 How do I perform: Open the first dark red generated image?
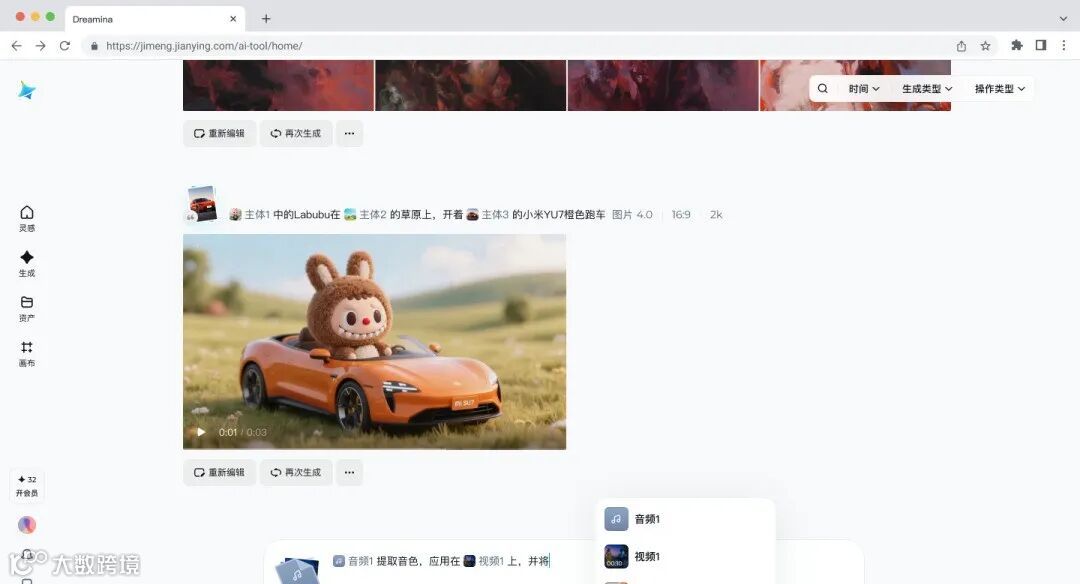click(x=278, y=85)
